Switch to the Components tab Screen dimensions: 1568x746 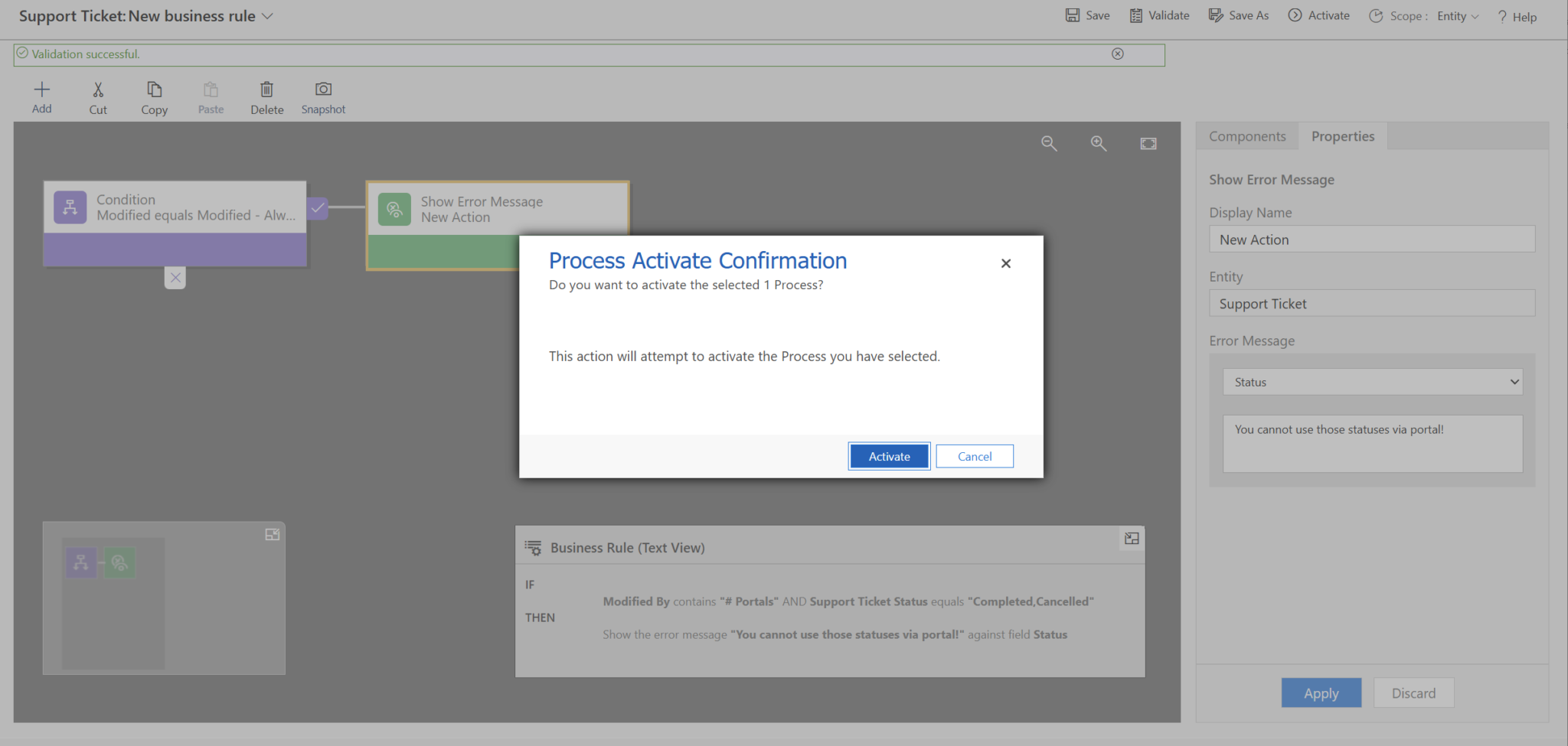tap(1246, 135)
